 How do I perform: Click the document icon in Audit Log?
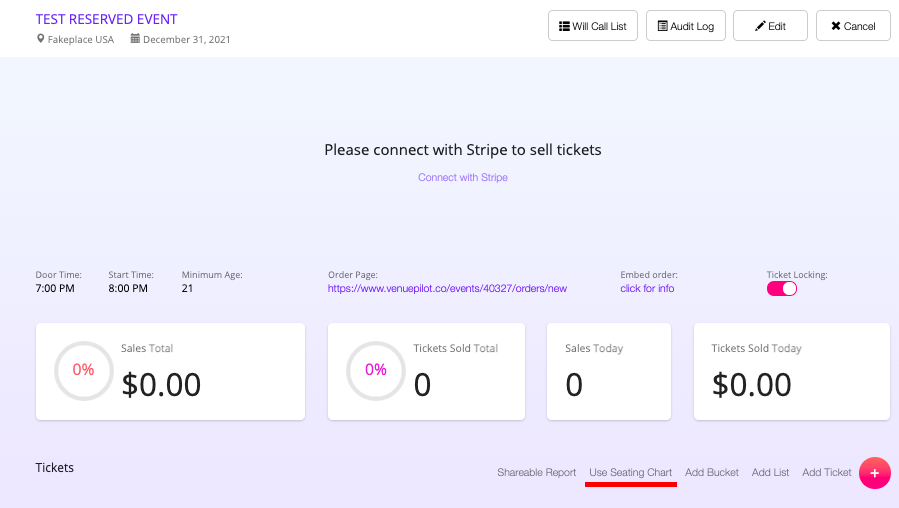(662, 26)
